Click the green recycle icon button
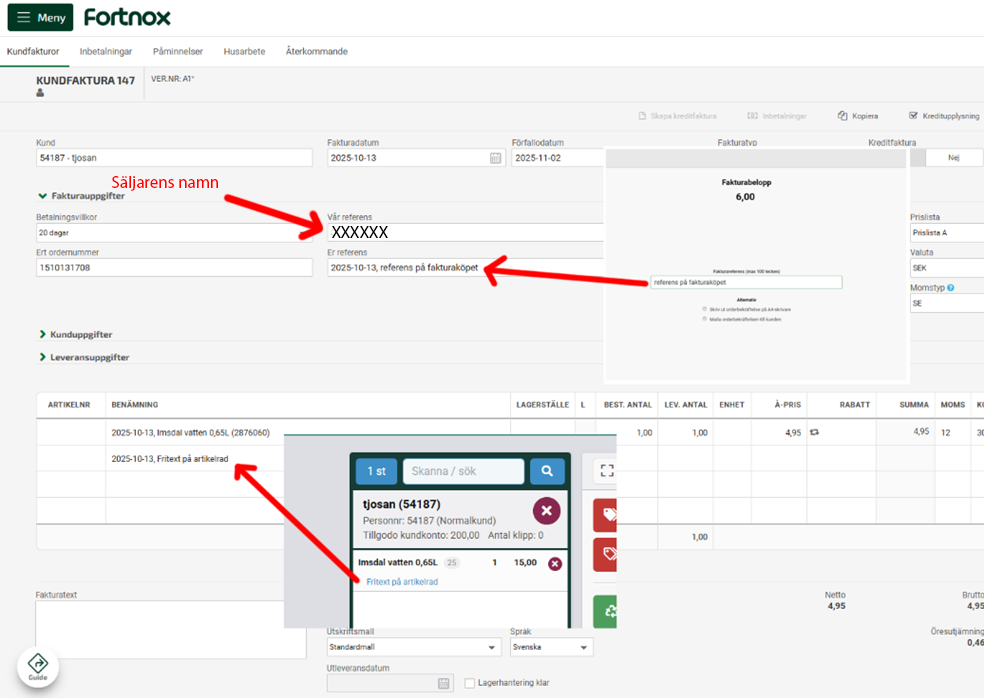This screenshot has width=984, height=698. (x=605, y=611)
